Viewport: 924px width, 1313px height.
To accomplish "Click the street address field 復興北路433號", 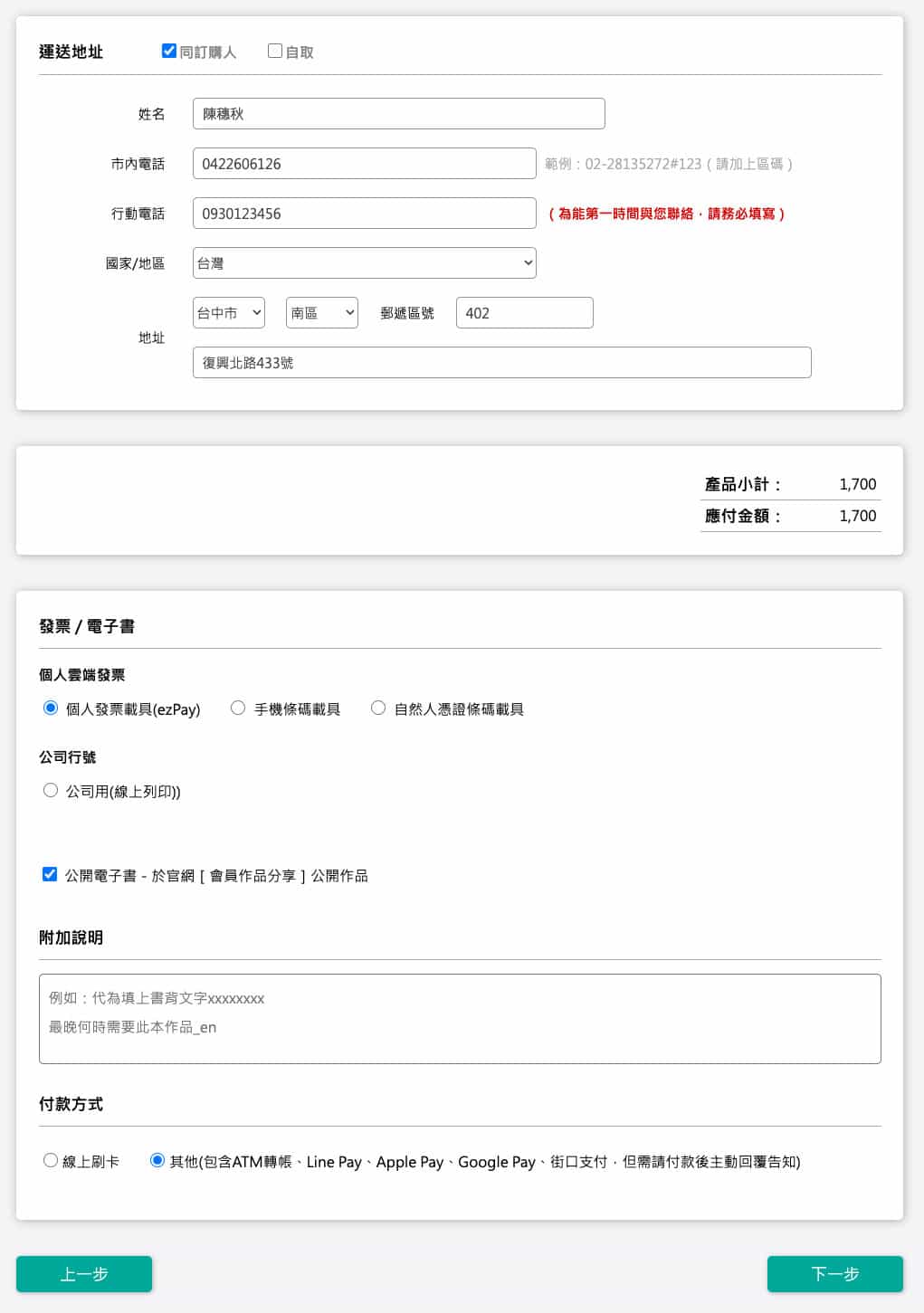I will 501,363.
